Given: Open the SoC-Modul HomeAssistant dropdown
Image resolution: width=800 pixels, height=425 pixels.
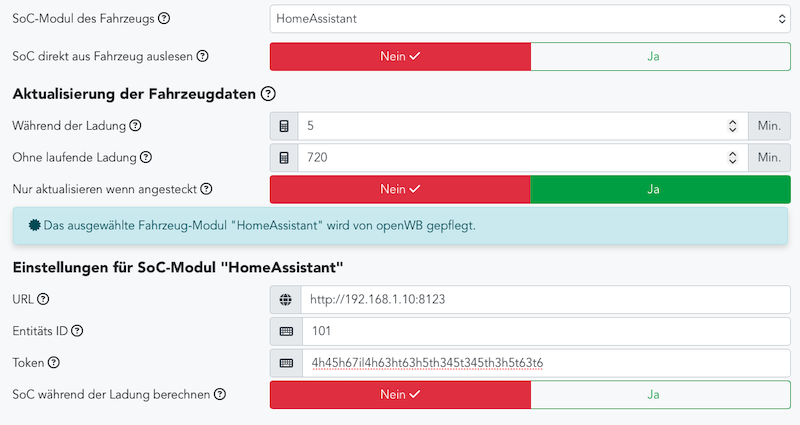Looking at the screenshot, I should (530, 18).
